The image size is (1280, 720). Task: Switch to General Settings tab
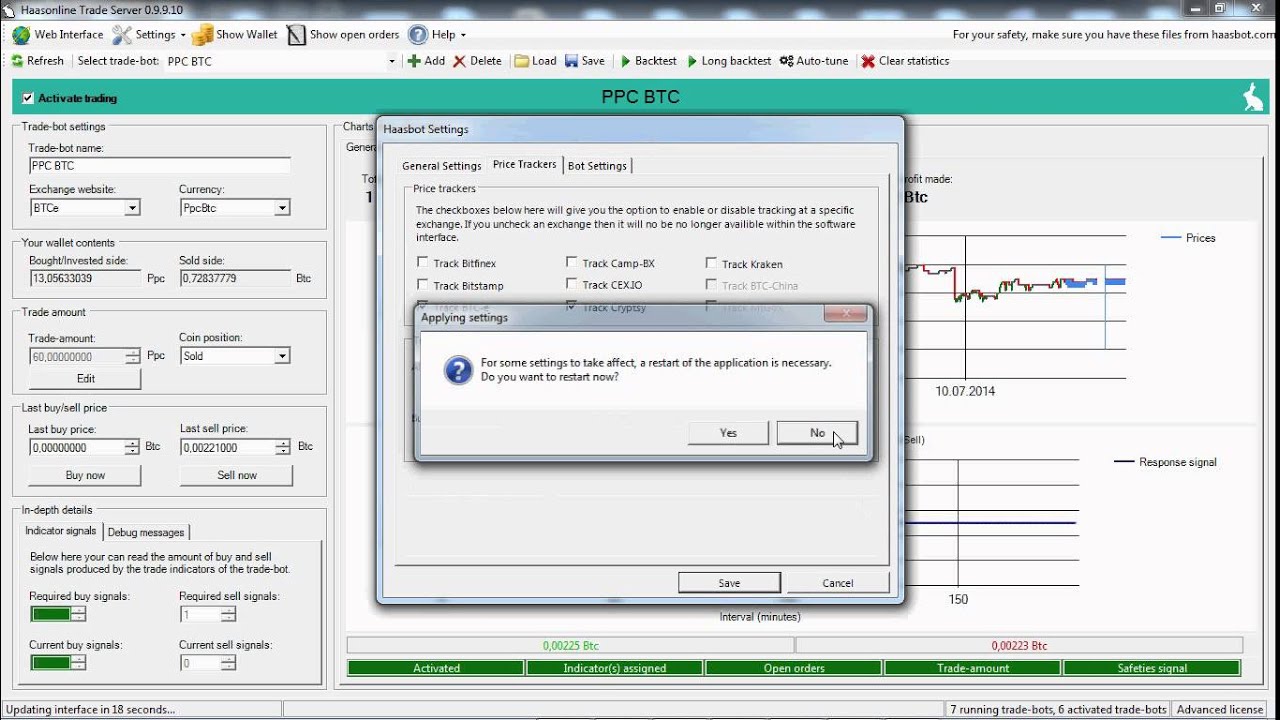coord(442,166)
